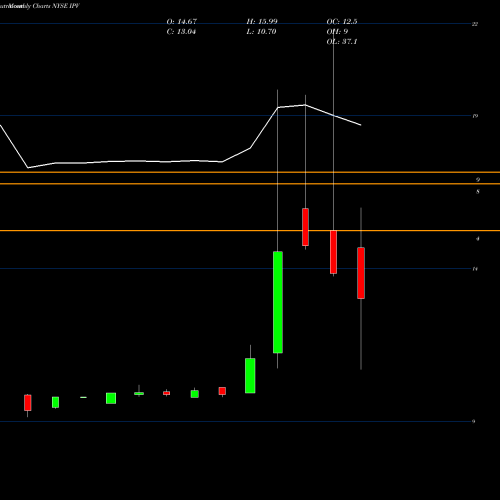Click the '8' axis label below the orange lines

point(478,192)
